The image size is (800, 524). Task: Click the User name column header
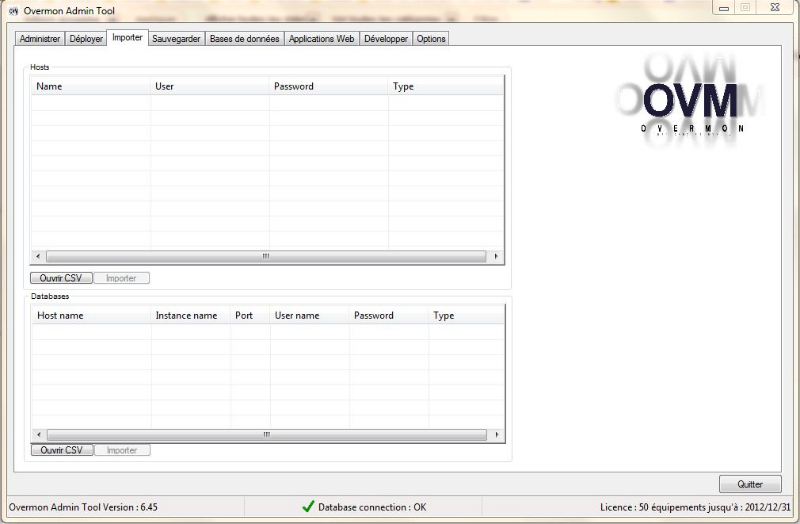tap(310, 315)
